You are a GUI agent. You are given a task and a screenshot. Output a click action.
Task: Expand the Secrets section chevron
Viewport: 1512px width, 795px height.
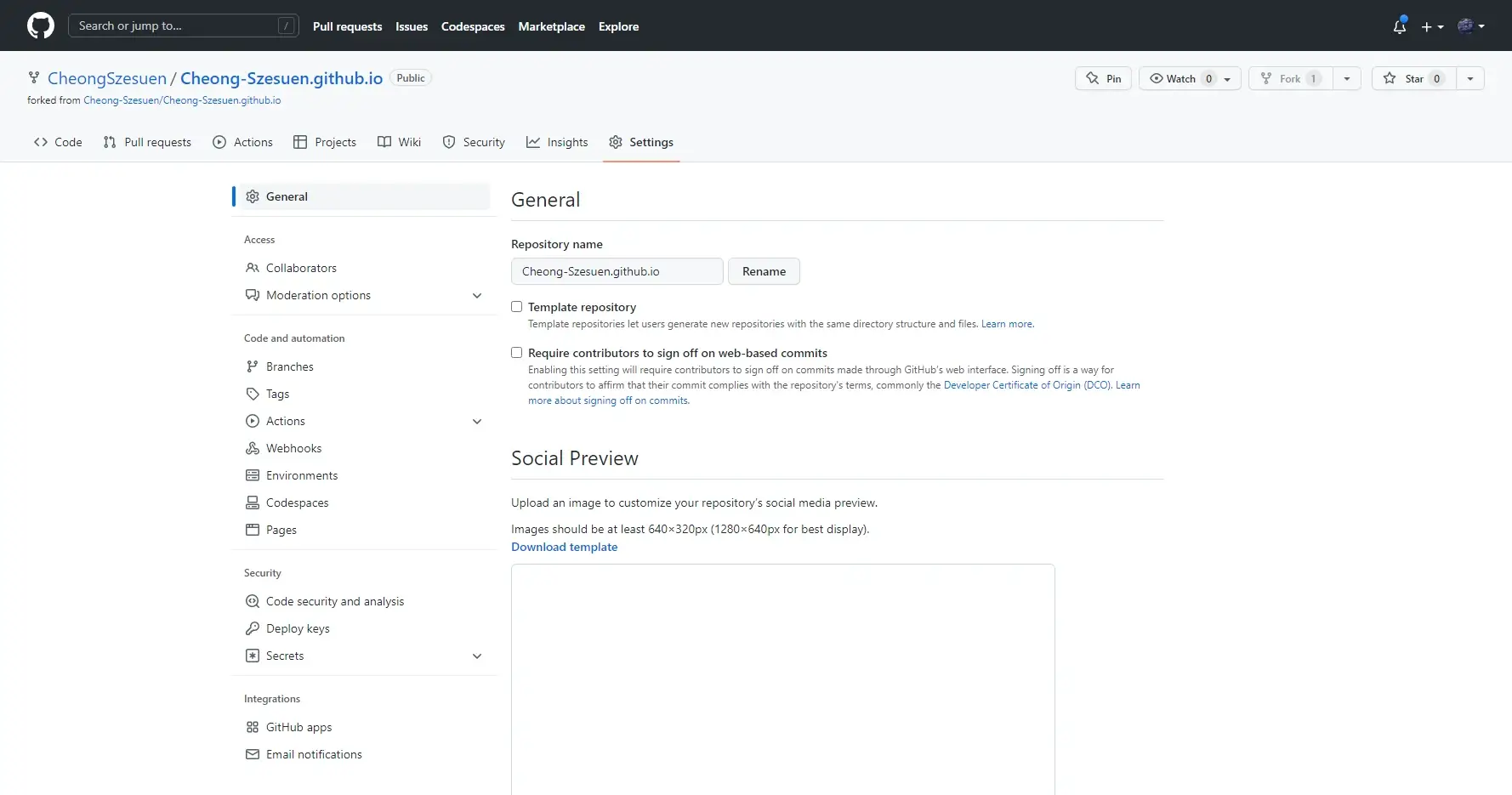(x=477, y=656)
